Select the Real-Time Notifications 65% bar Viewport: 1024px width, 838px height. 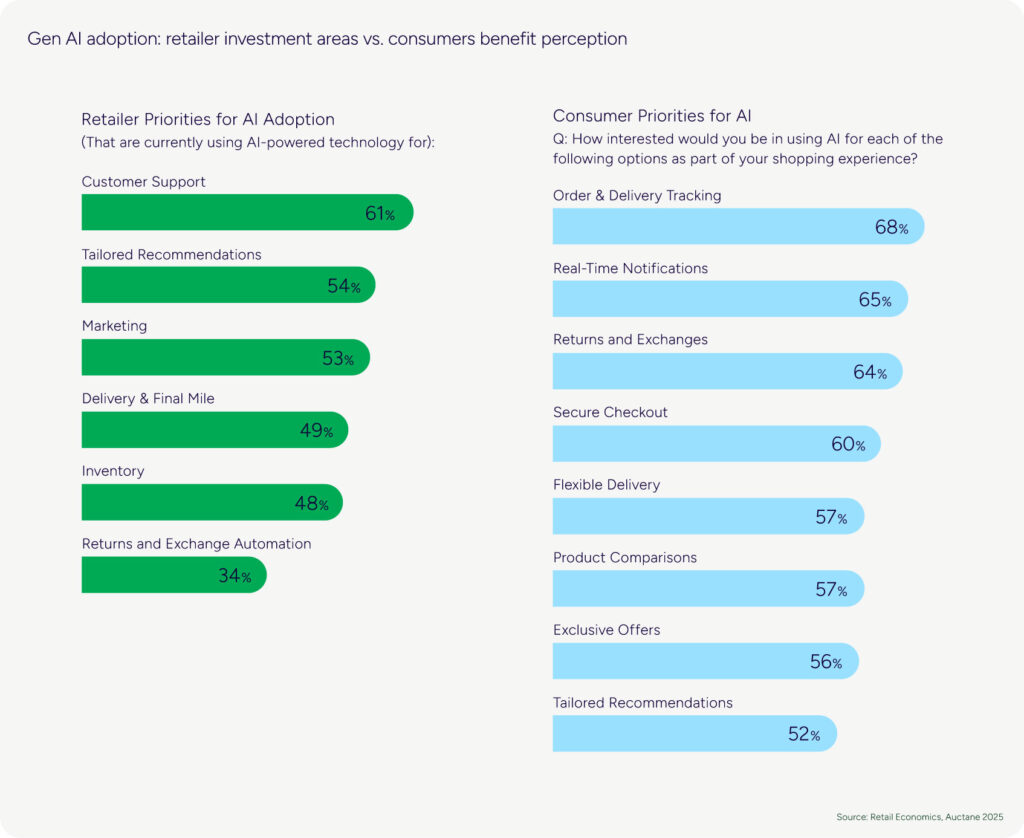[x=730, y=299]
